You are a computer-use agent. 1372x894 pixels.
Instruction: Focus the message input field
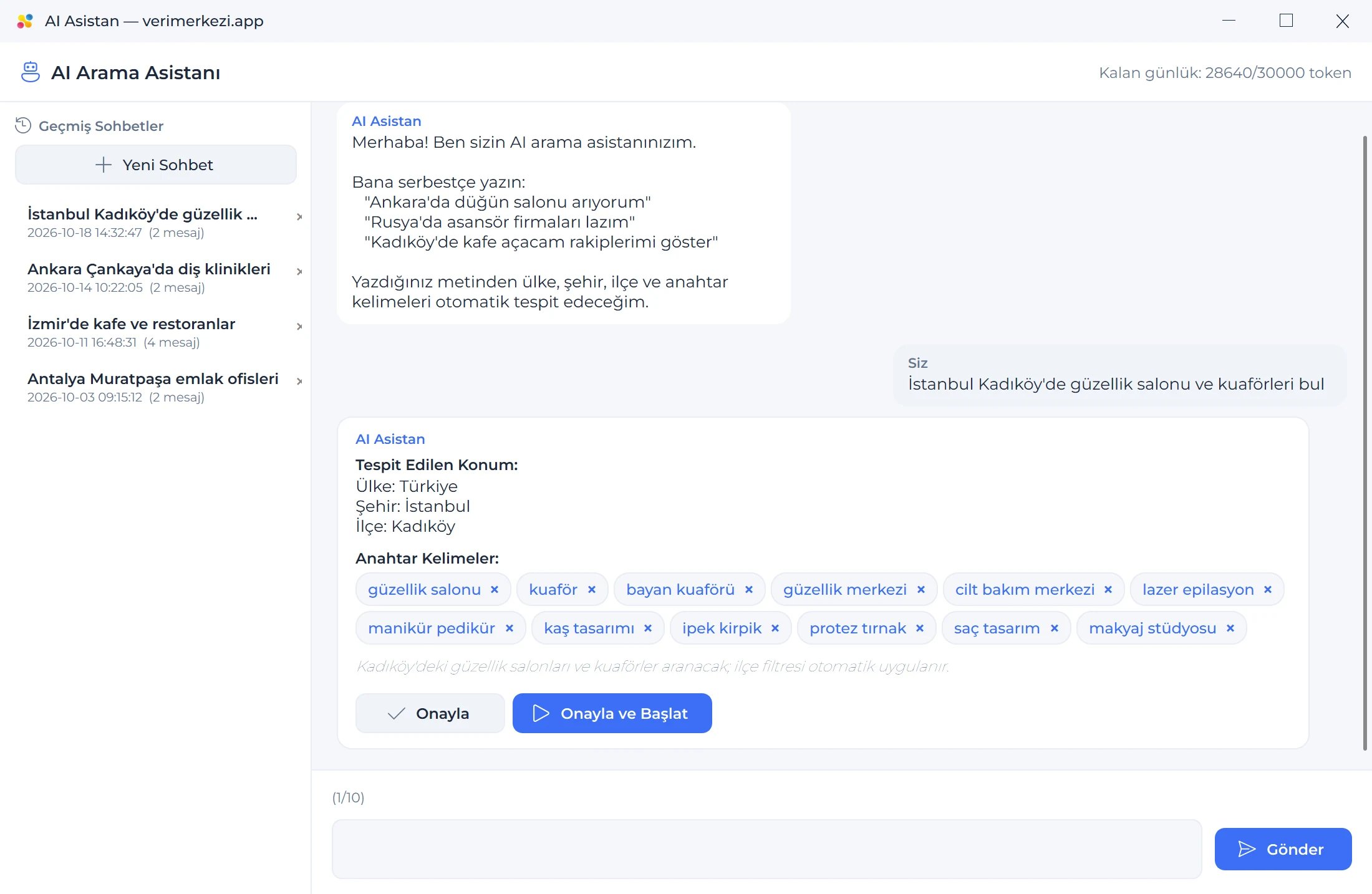(766, 849)
